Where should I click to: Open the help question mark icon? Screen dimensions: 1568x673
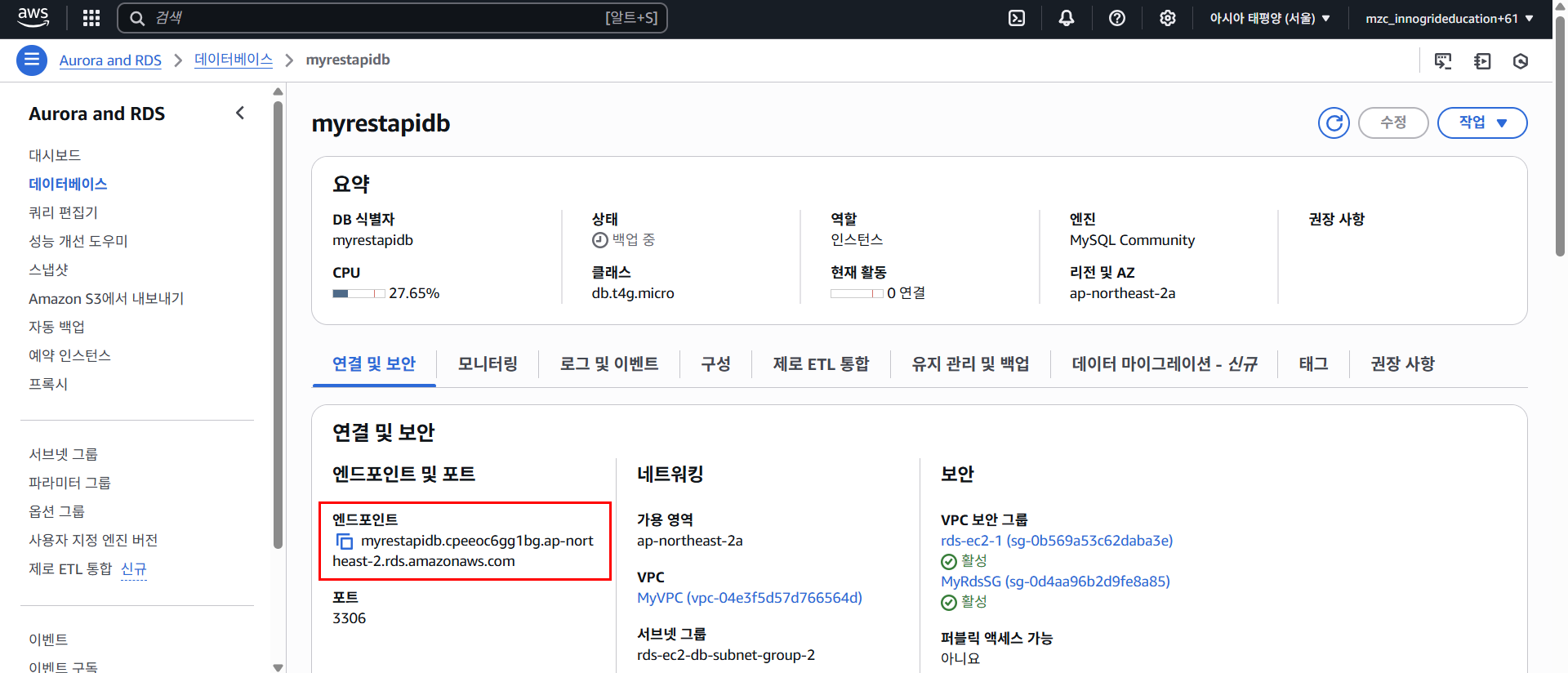(x=1117, y=18)
